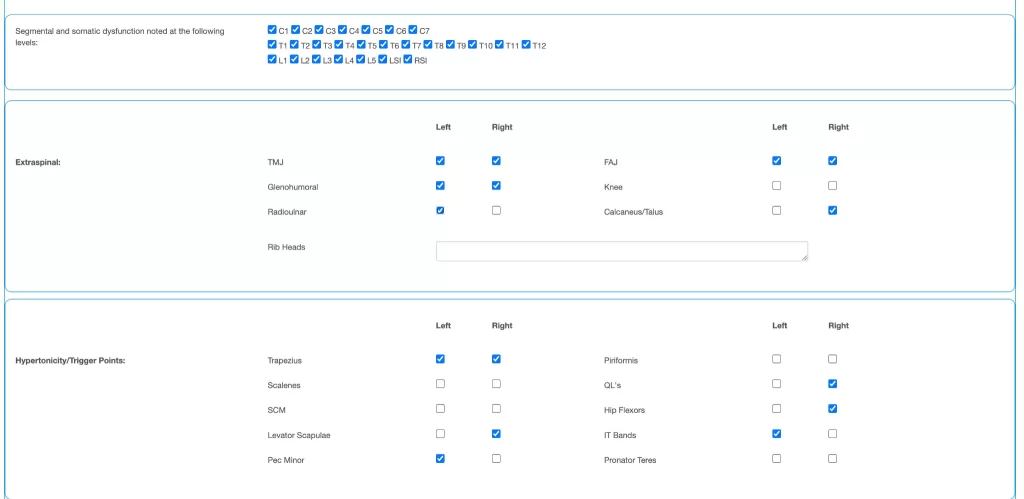The image size is (1024, 499).
Task: Check the Left Pronator Teres checkbox
Action: pyautogui.click(x=776, y=459)
